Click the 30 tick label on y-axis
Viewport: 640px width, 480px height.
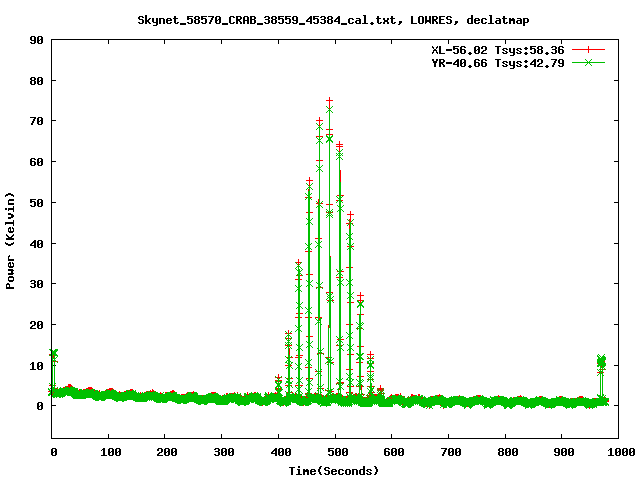36,284
